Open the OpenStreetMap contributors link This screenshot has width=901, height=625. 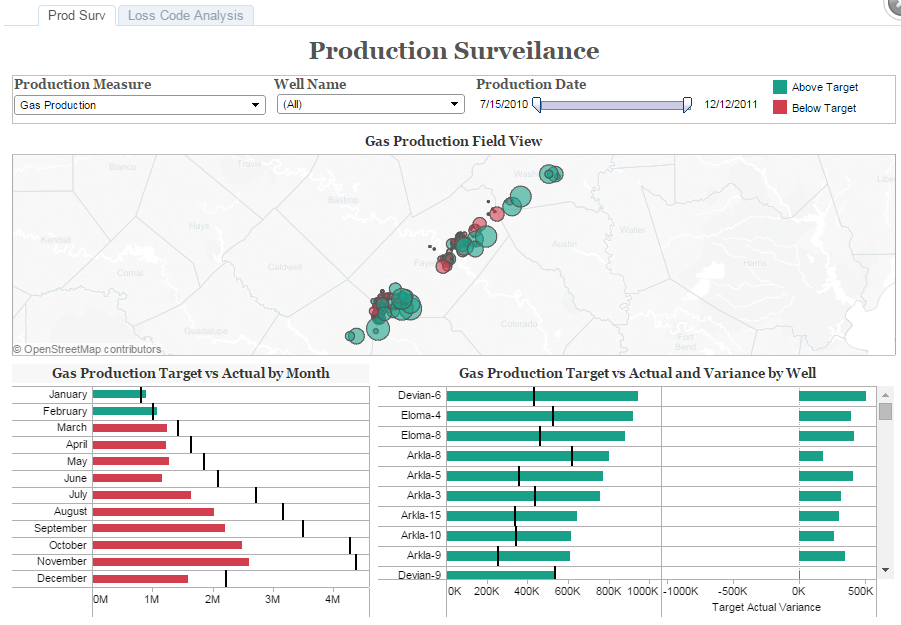click(87, 349)
